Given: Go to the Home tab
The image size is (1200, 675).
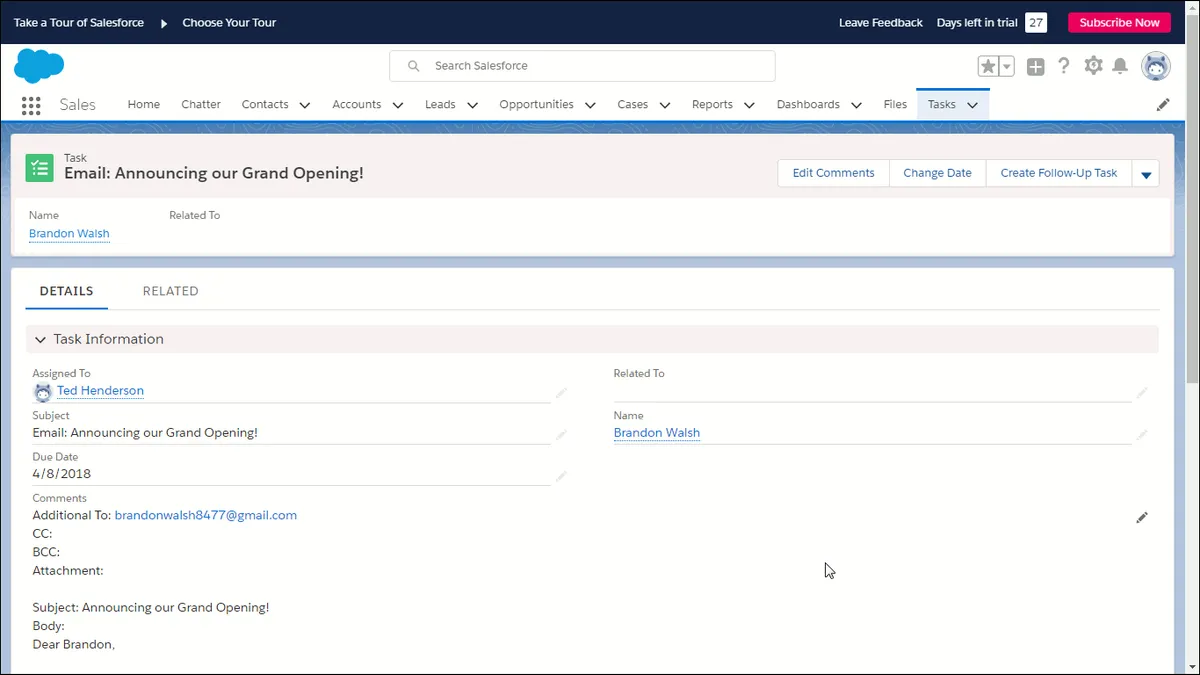Looking at the screenshot, I should click(x=143, y=104).
